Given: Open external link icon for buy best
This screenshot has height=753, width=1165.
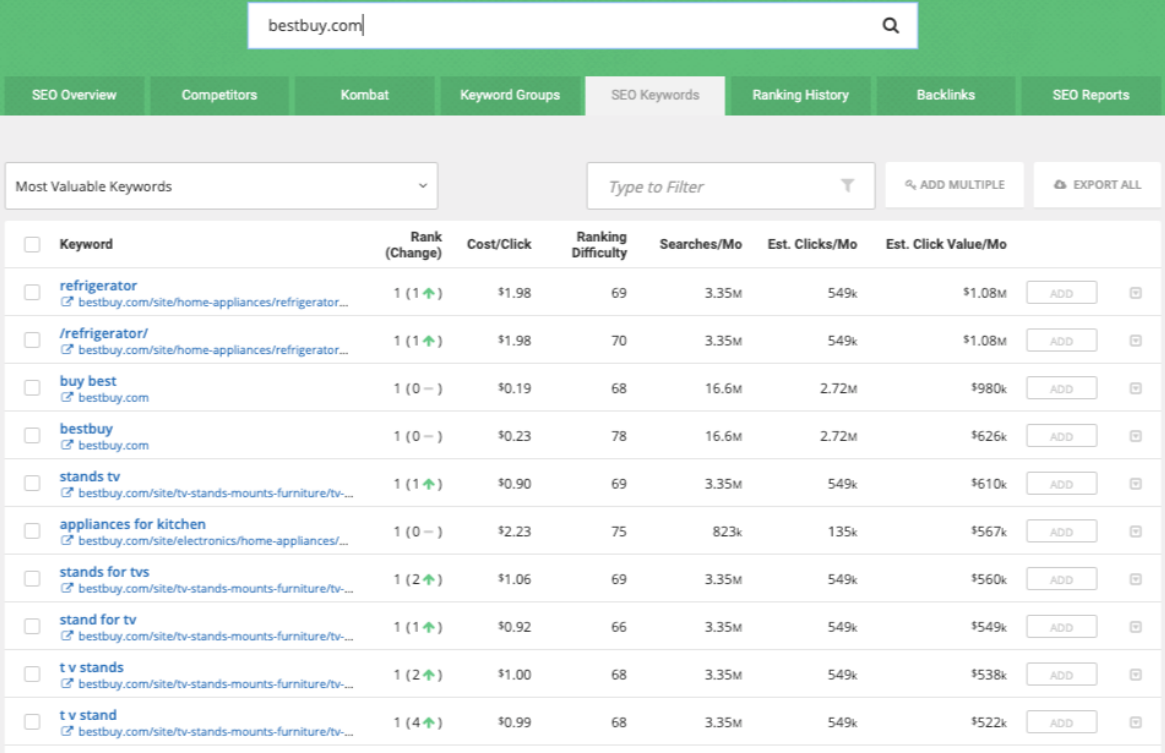Looking at the screenshot, I should pyautogui.click(x=67, y=397).
